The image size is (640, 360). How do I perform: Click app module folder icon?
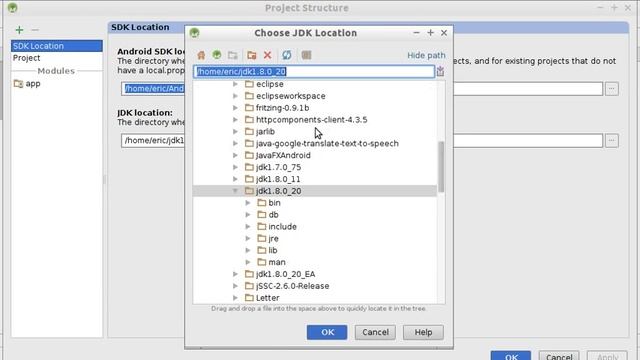(18, 84)
